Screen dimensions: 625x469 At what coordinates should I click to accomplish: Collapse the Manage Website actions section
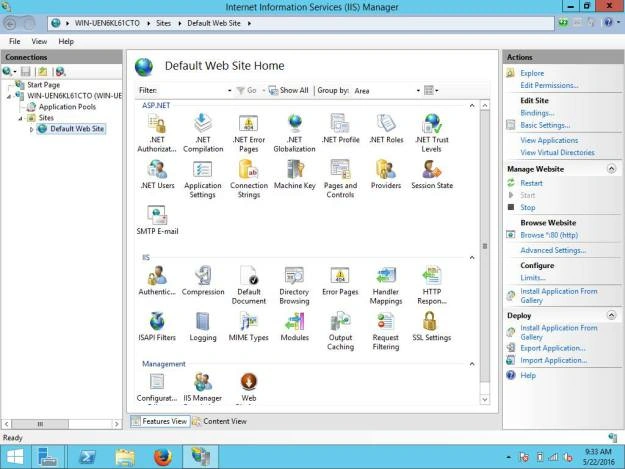click(x=611, y=169)
